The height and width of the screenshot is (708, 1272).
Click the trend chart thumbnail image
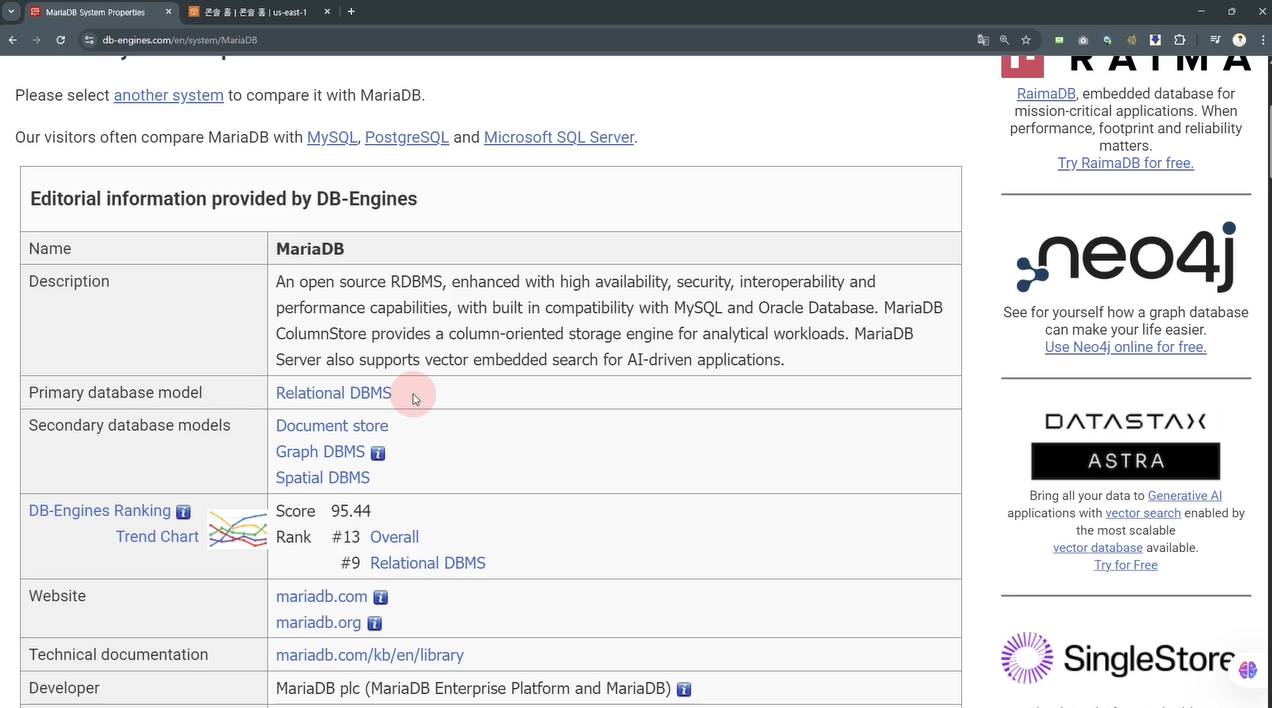click(x=237, y=529)
